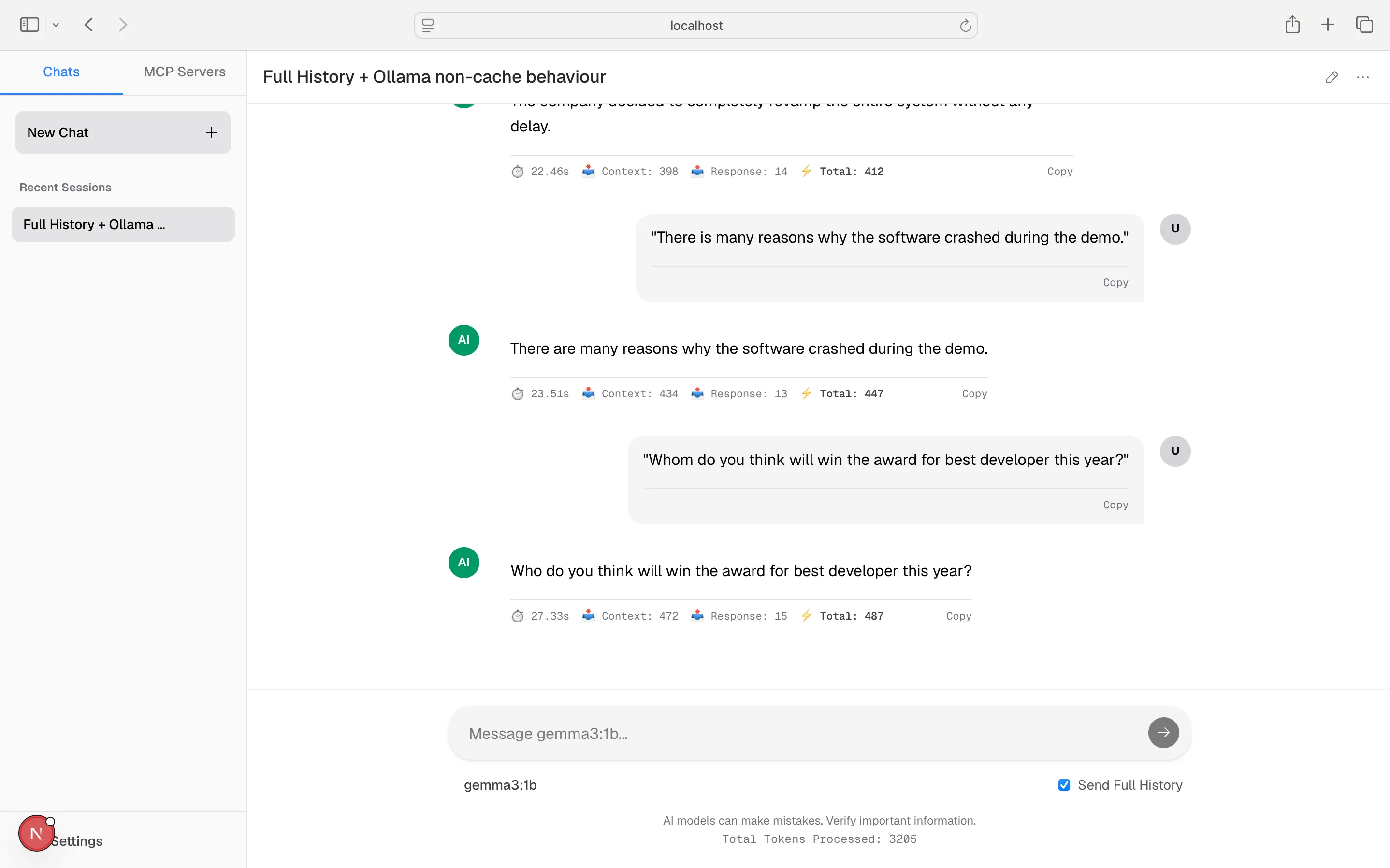Reload the page with the refresh icon
Viewport: 1390px width, 868px height.
[965, 25]
